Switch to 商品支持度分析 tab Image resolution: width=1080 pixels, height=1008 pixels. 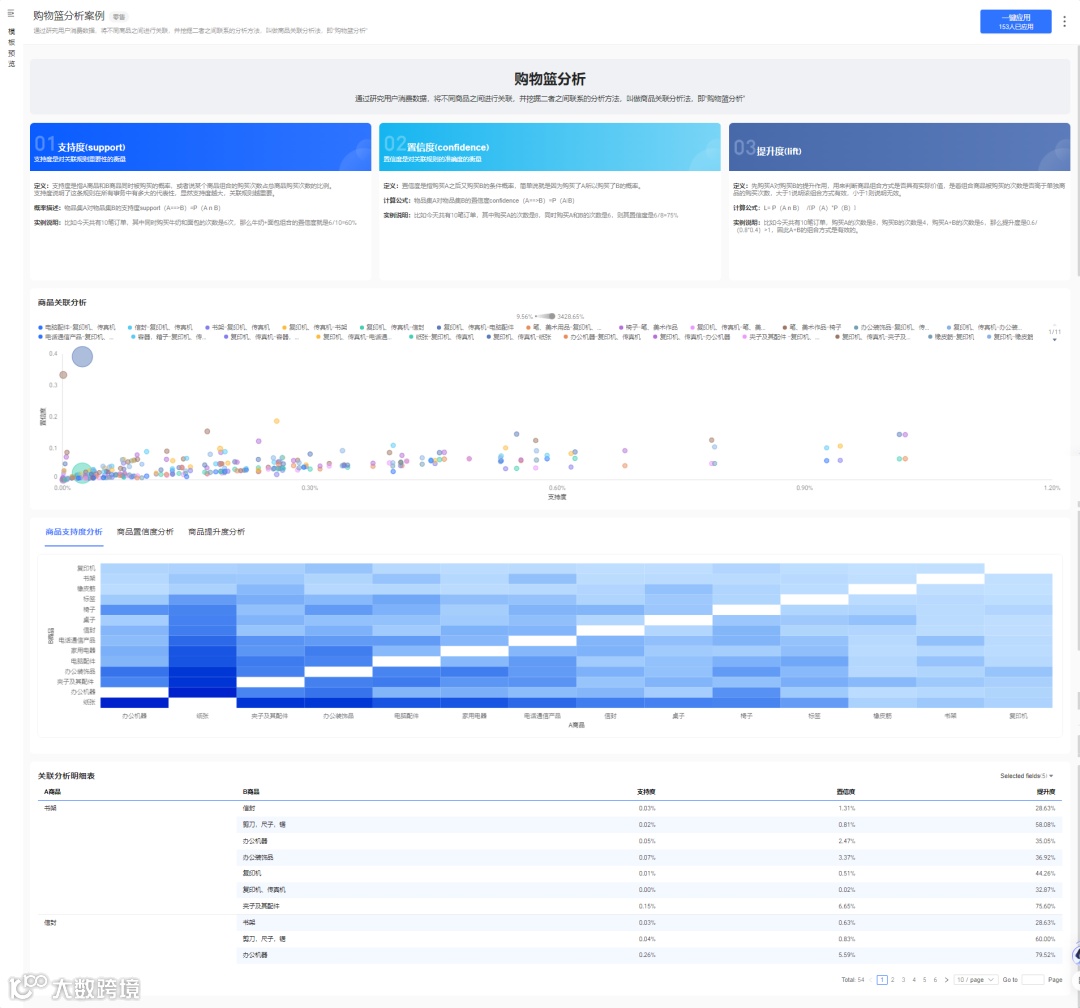pyautogui.click(x=74, y=532)
